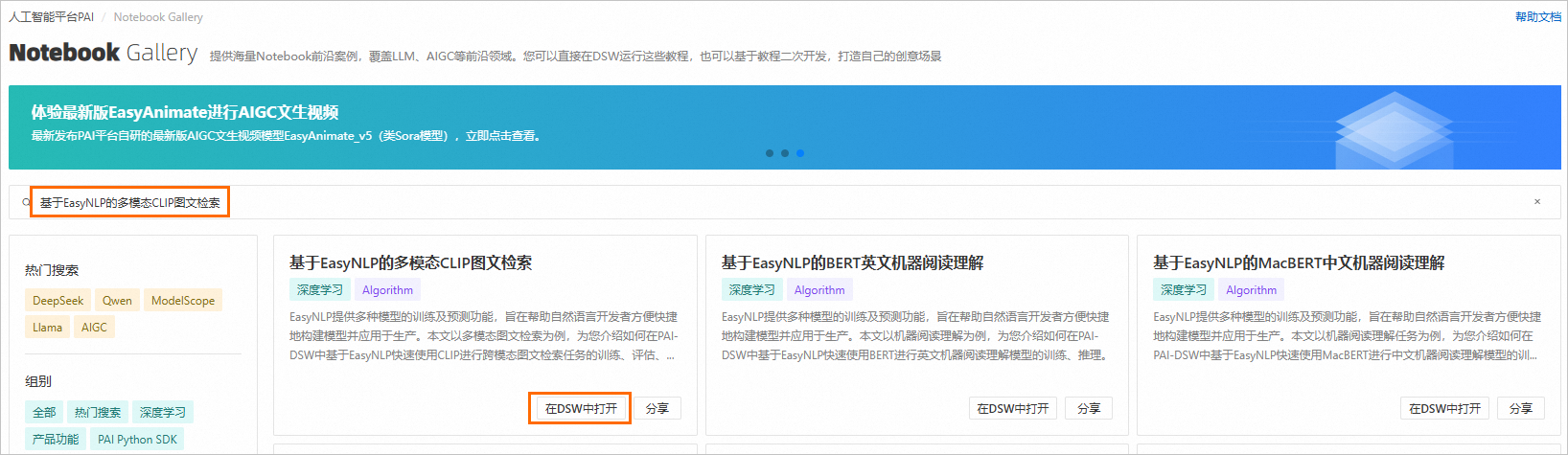Switch to the second banner carousel dot
1568x455 pixels.
(785, 153)
